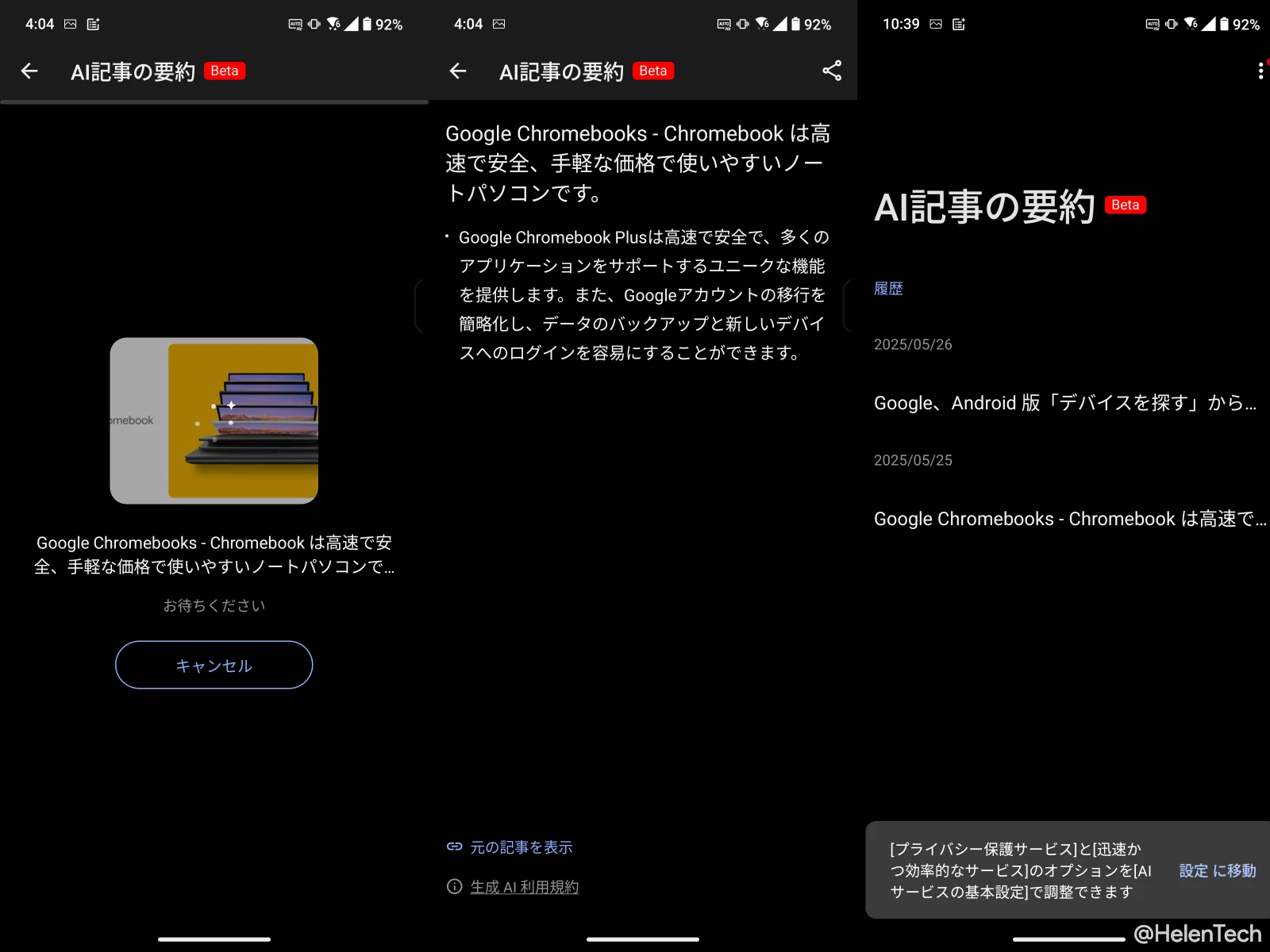Tap the link icon beside 元の記事を表示
Screen dimensions: 1270x952
454,846
